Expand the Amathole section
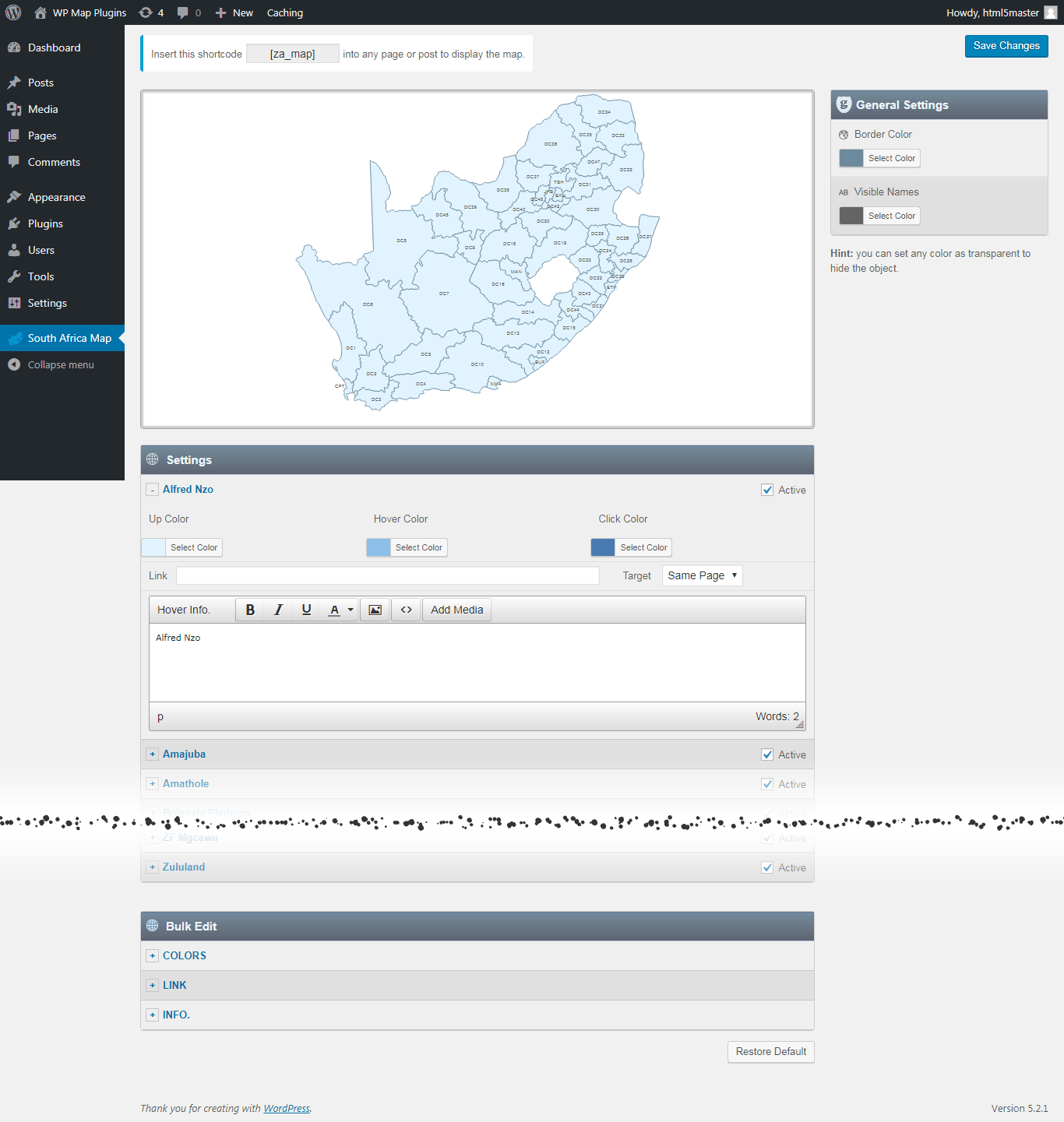 click(153, 784)
